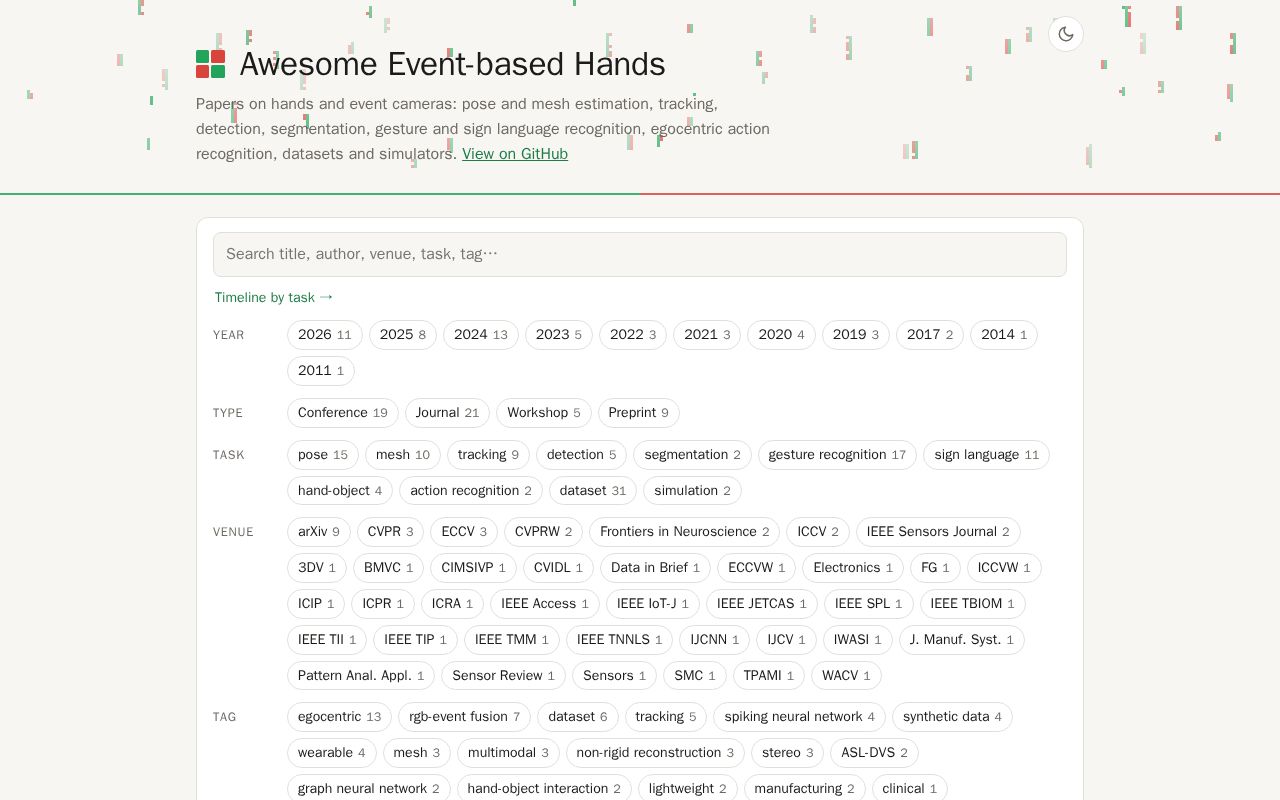The height and width of the screenshot is (800, 1280).
Task: Select the Journal type filter
Action: click(447, 413)
